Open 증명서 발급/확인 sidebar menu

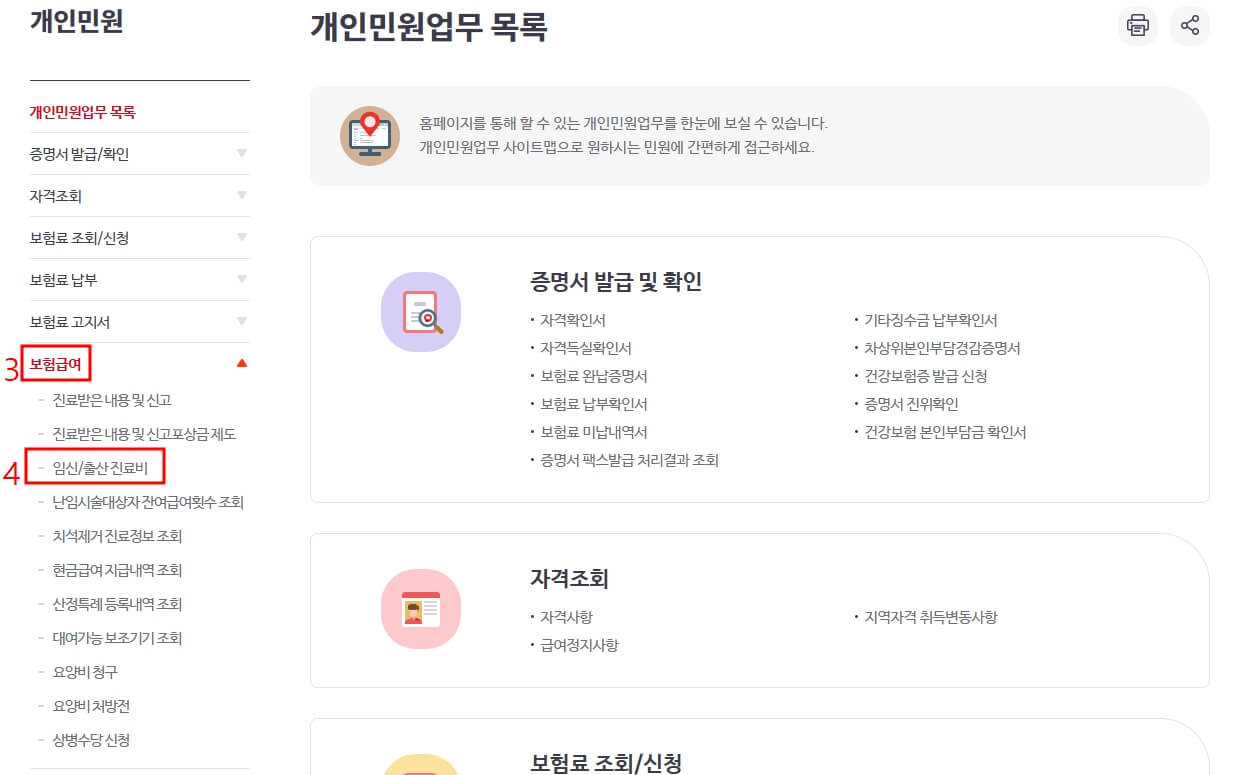click(80, 154)
